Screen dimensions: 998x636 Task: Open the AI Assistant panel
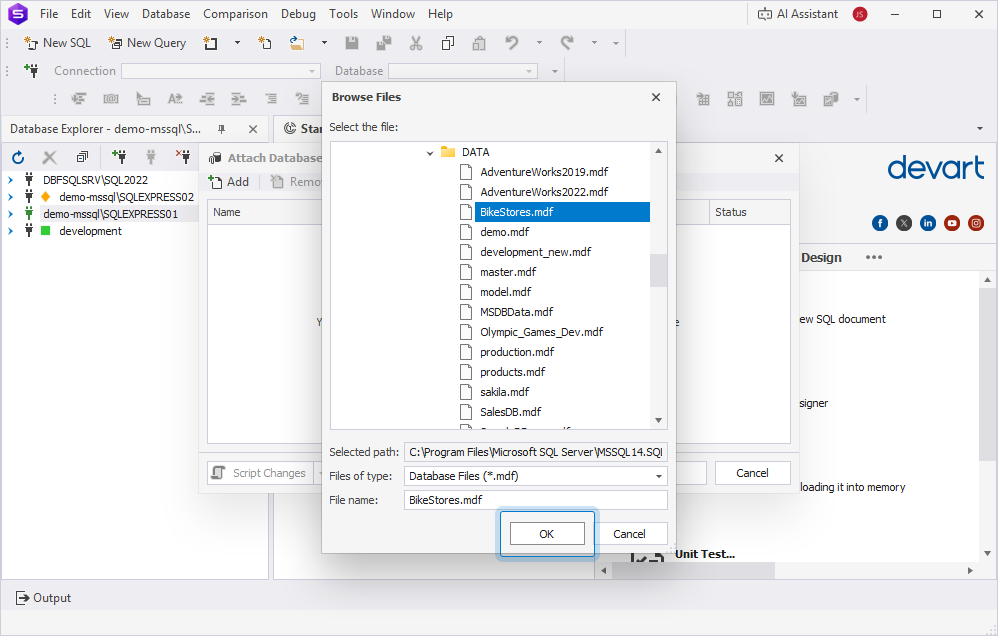[x=797, y=14]
